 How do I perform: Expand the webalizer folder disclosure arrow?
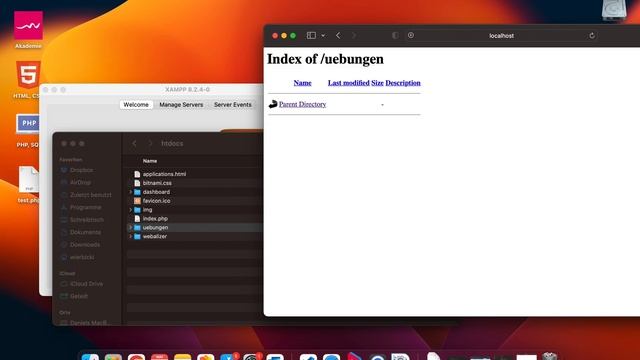point(131,236)
